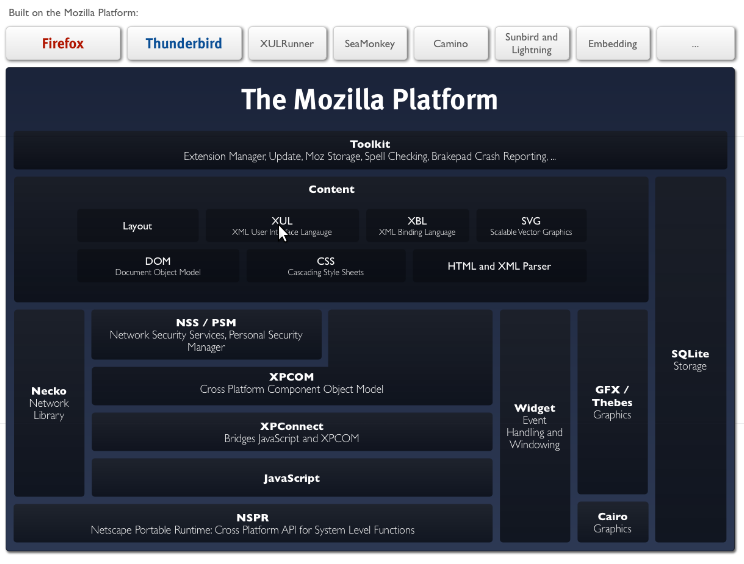Click the 'Built on the Mozilla Platform:' text
The image size is (744, 564).
pos(74,13)
